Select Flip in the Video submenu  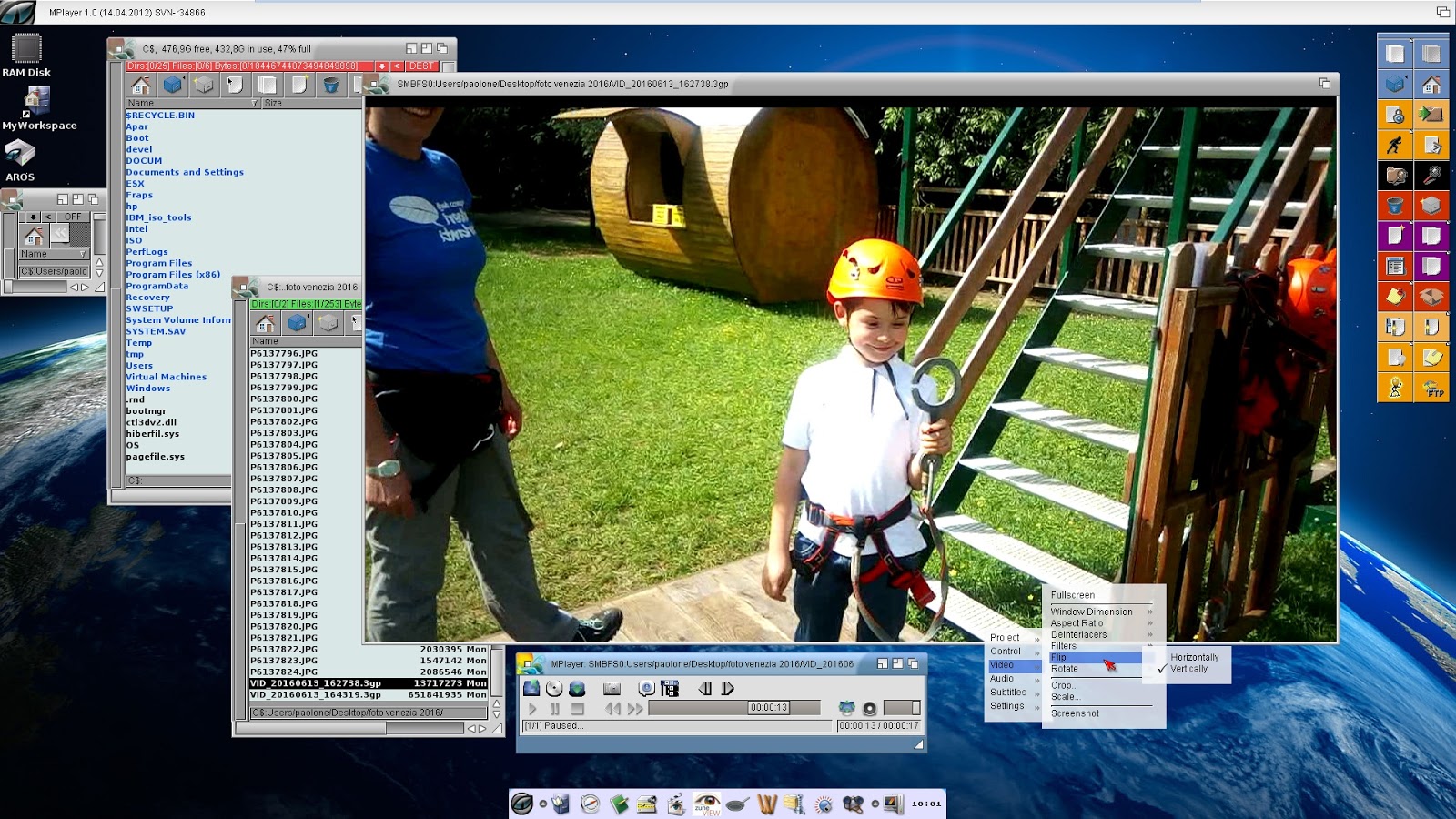(1096, 657)
